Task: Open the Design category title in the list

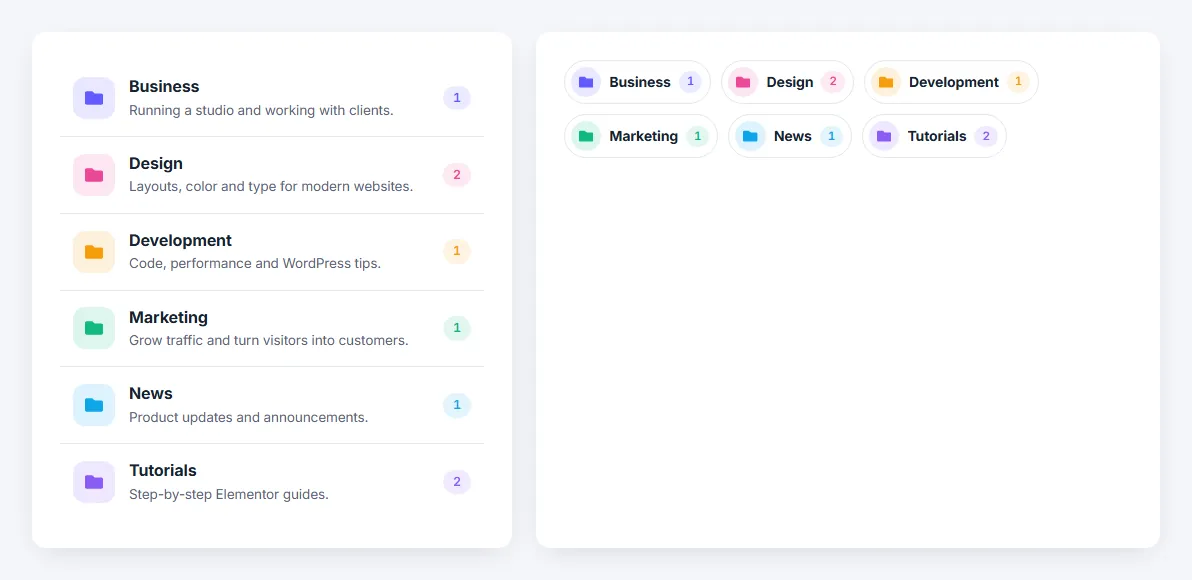Action: pos(156,163)
